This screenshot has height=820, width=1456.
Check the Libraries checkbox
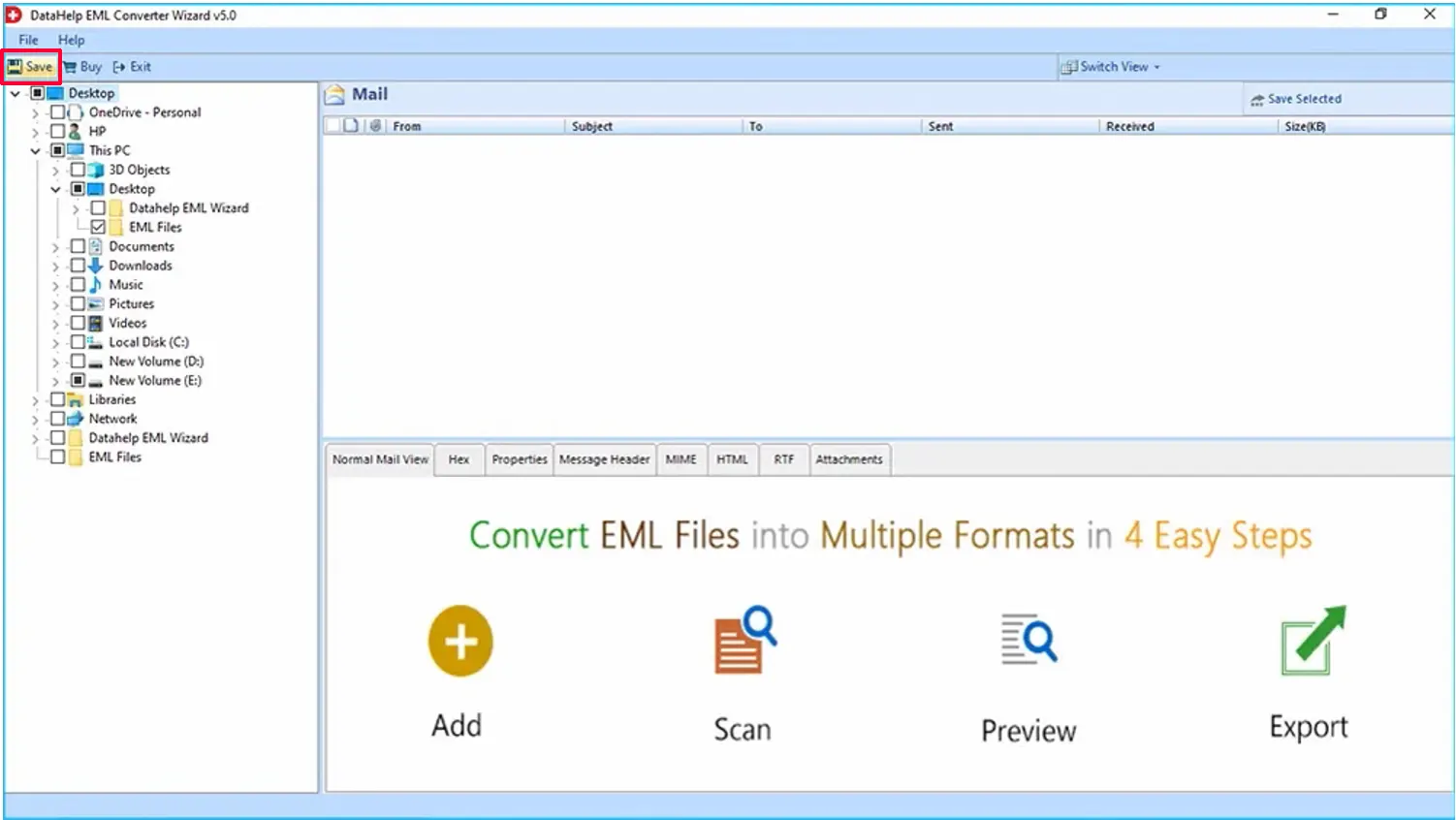[58, 399]
